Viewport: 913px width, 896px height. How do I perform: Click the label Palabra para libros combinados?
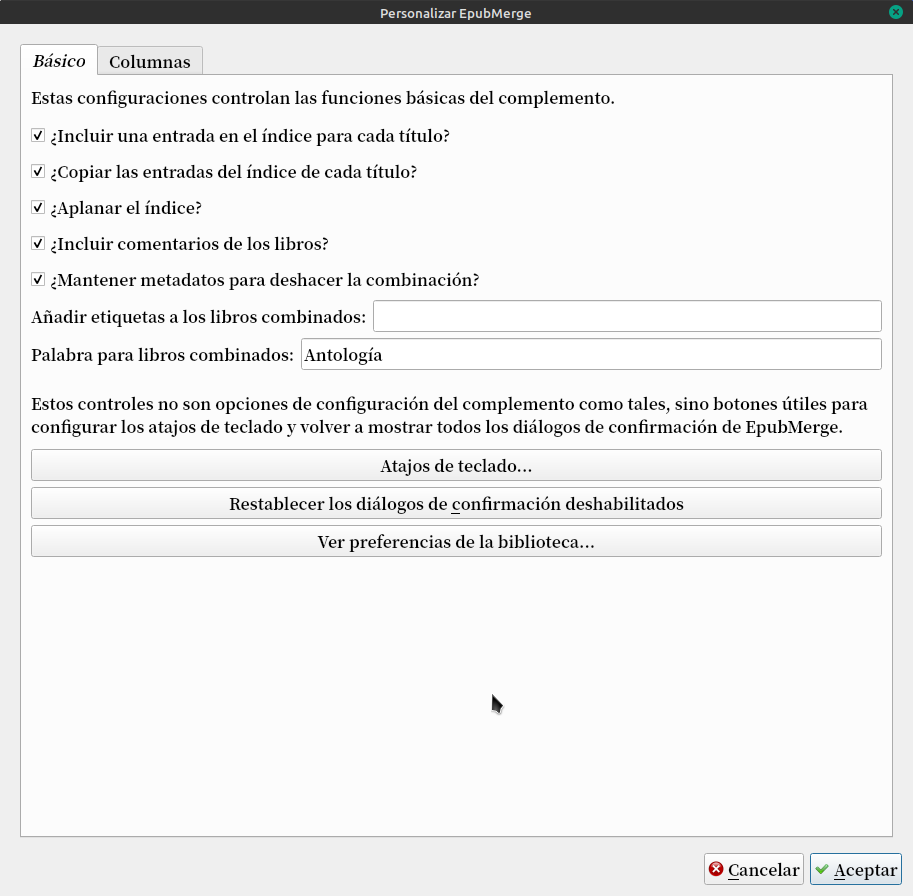coord(162,355)
